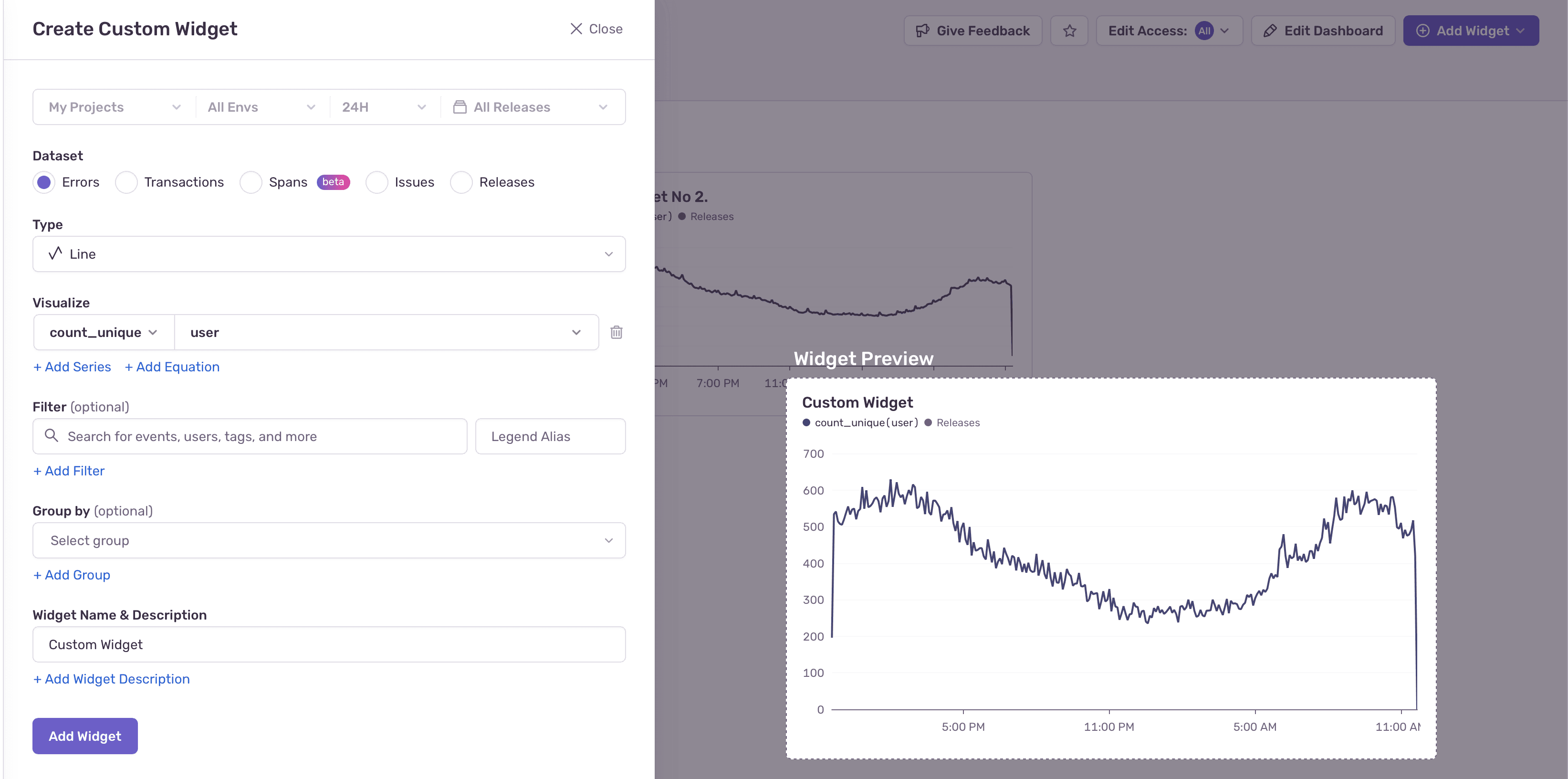Click the + Add Group link
Screen dimensions: 1568x779
pyautogui.click(x=71, y=575)
